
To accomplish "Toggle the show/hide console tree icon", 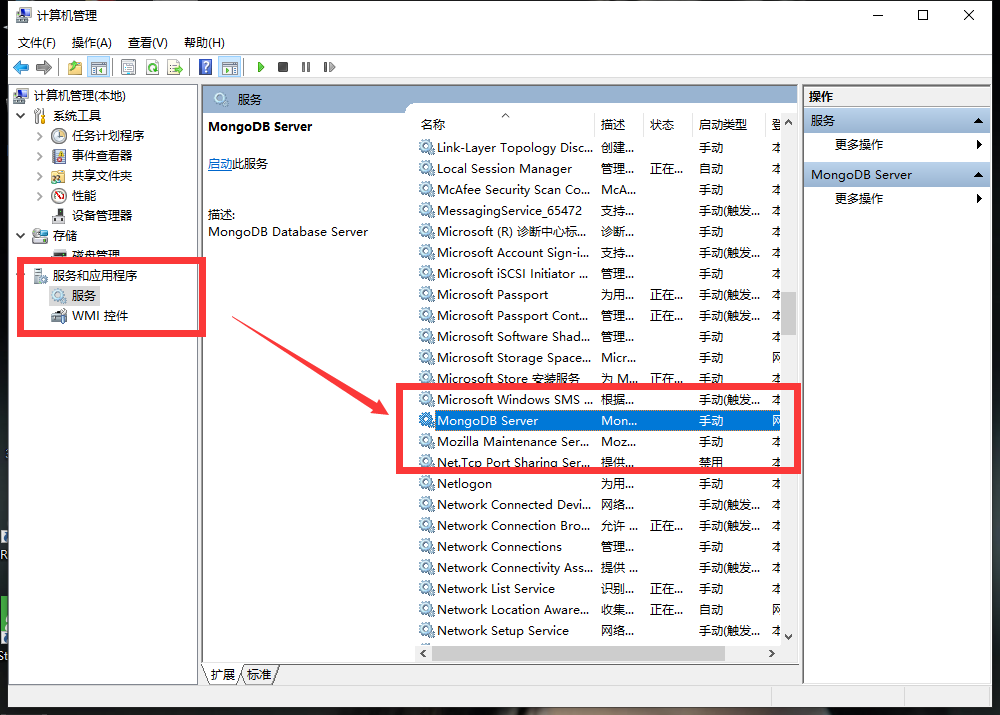I will [x=99, y=67].
